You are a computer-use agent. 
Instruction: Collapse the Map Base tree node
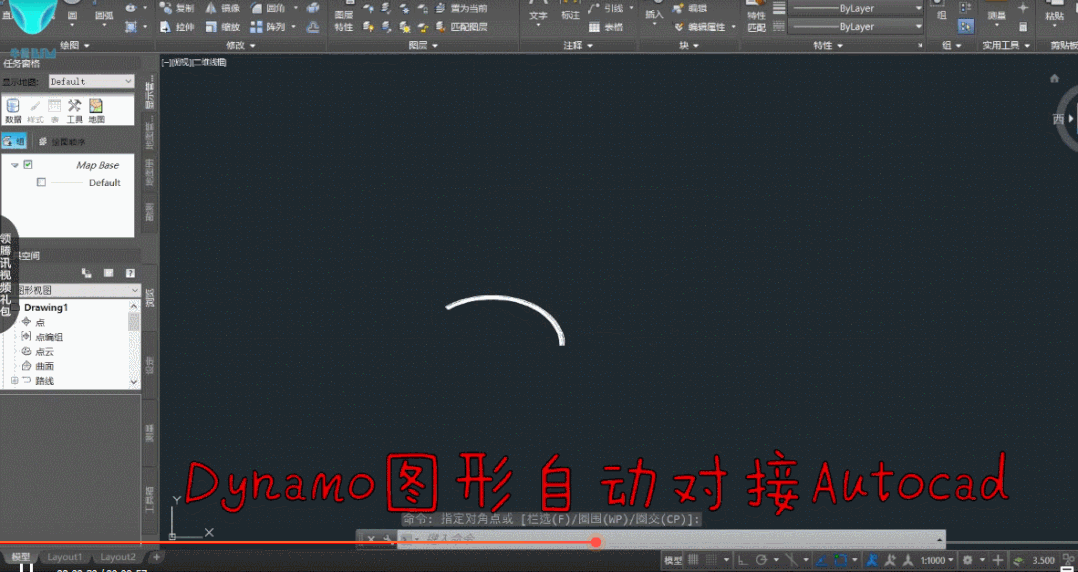14,165
